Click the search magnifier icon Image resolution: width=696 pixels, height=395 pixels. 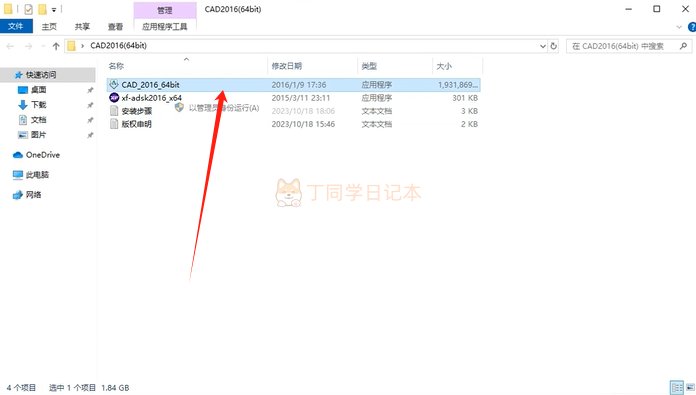tap(683, 46)
